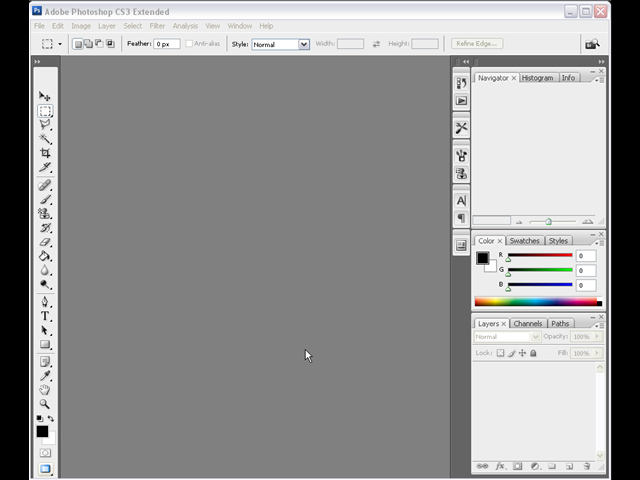The height and width of the screenshot is (480, 640).
Task: Select the Type tool
Action: pos(45,316)
